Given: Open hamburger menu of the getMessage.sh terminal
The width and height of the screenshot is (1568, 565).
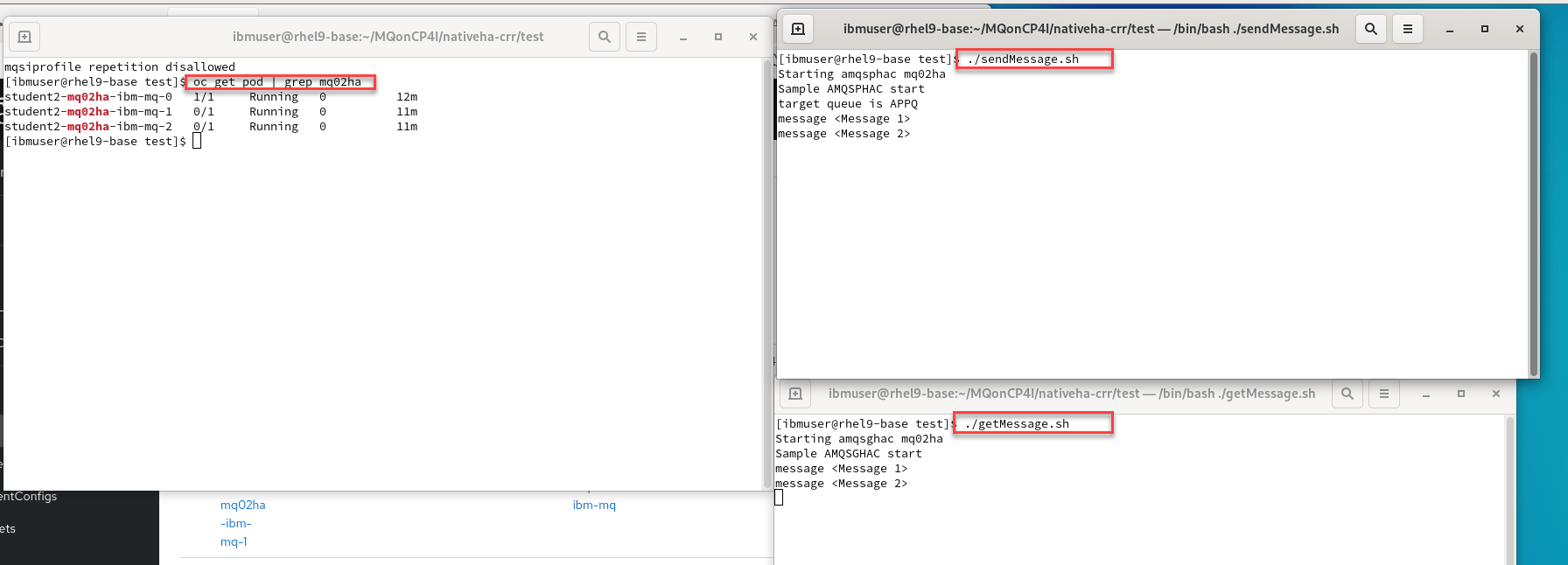Looking at the screenshot, I should 1384,394.
